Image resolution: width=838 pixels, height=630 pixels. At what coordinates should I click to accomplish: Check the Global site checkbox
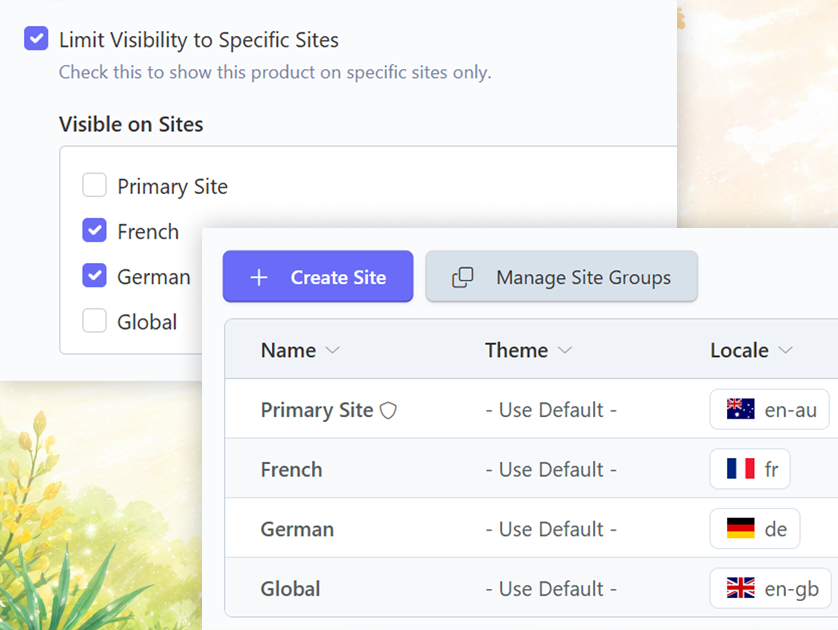[x=94, y=321]
